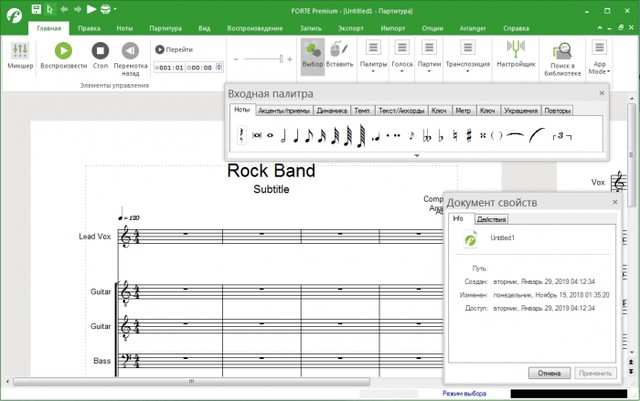Image resolution: width=640 pixels, height=401 pixels.
Task: Click the Отмена button
Action: click(x=549, y=373)
